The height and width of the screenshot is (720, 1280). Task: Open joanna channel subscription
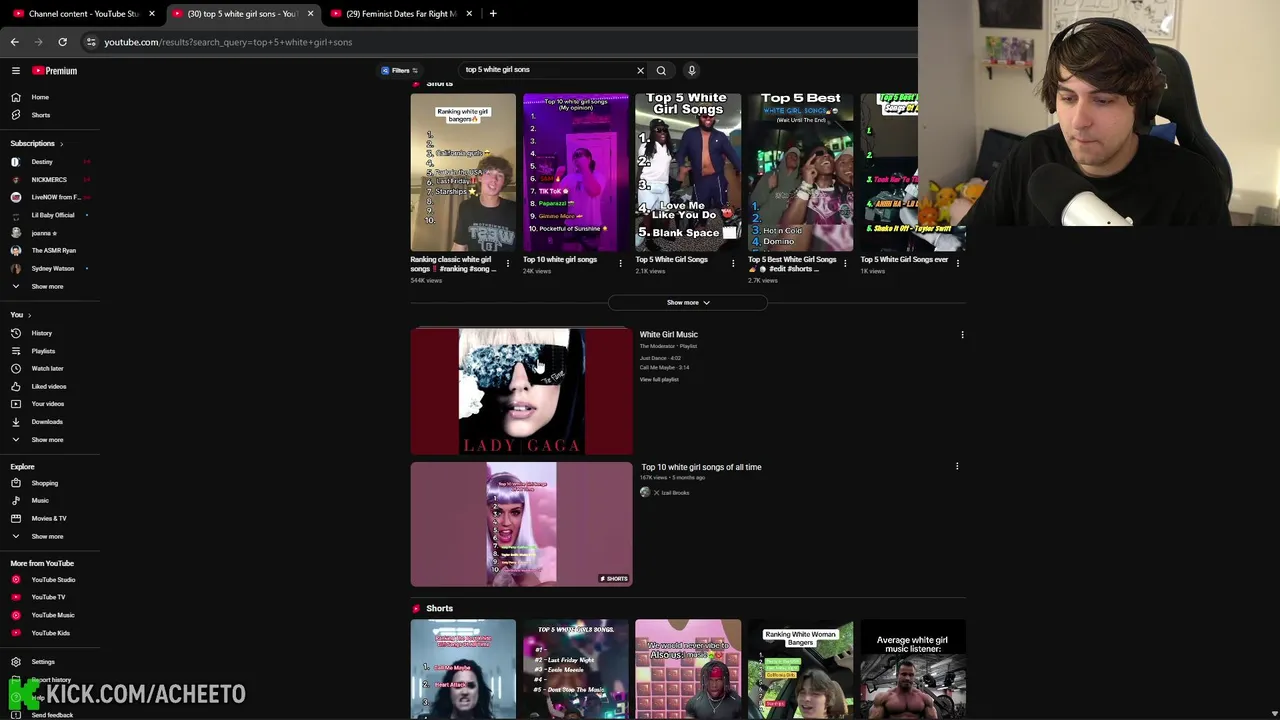pos(42,233)
